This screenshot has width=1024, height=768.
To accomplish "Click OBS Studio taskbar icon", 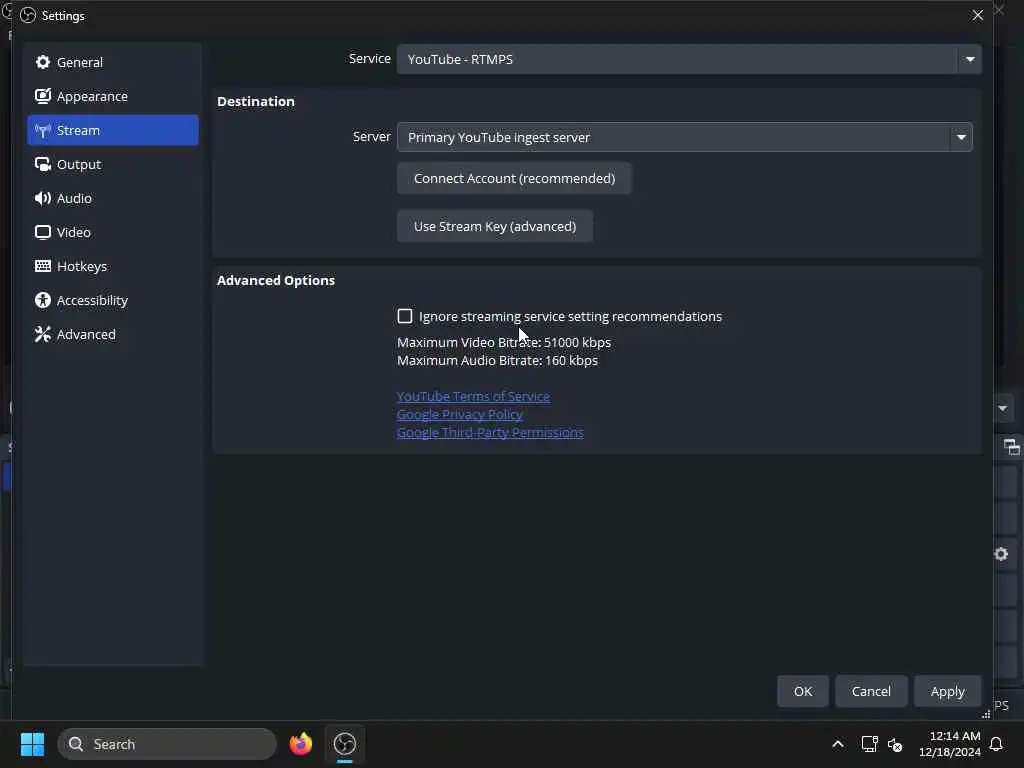I will tap(345, 744).
